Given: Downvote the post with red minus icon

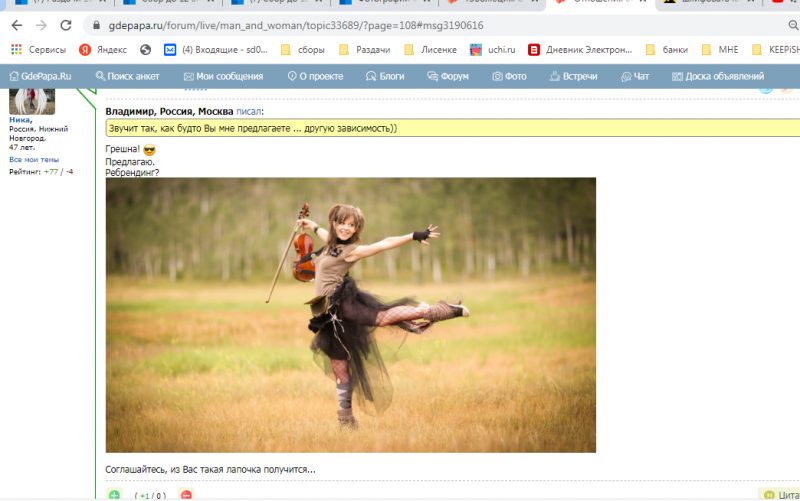Looking at the screenshot, I should (185, 495).
